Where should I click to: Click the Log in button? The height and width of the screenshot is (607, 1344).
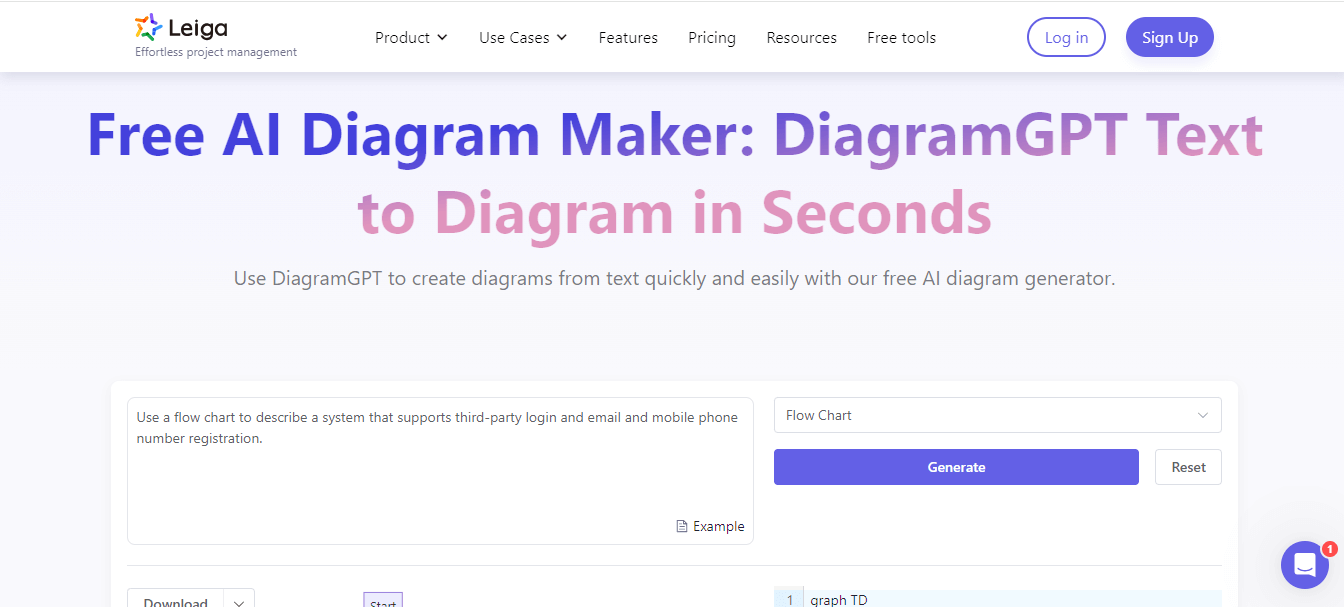pyautogui.click(x=1066, y=37)
